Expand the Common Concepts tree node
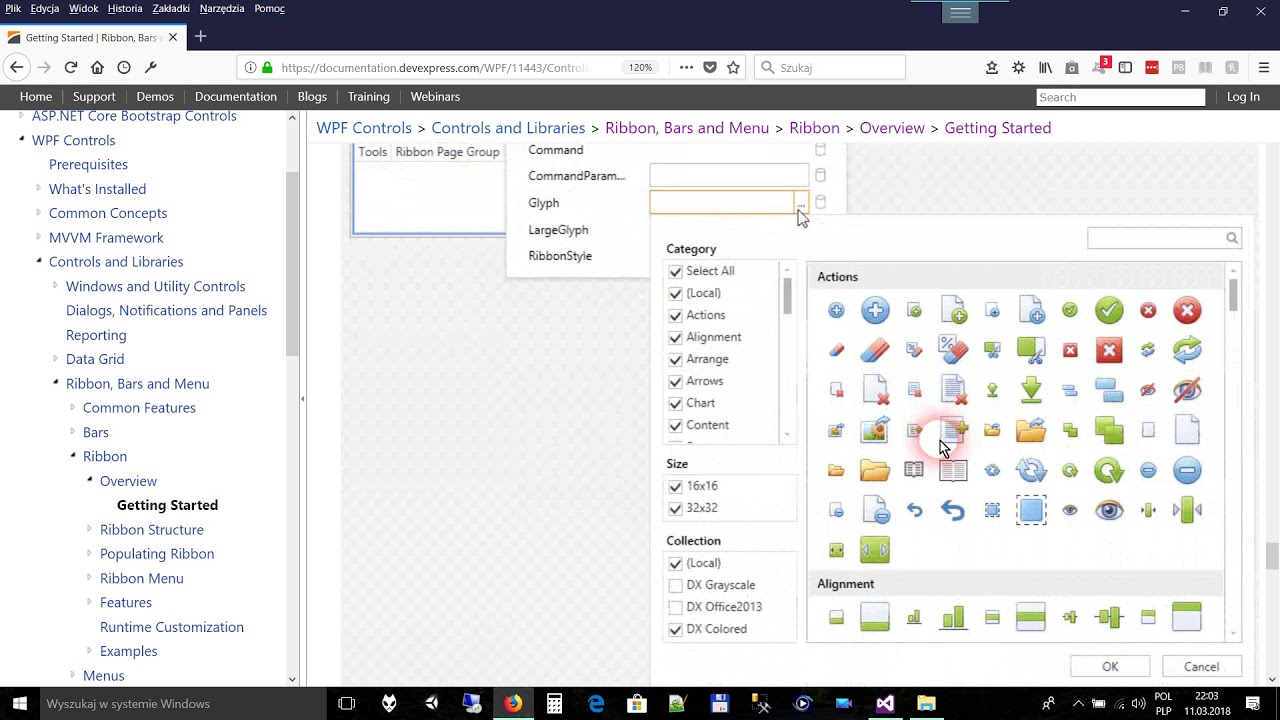Viewport: 1280px width, 720px height. (39, 212)
